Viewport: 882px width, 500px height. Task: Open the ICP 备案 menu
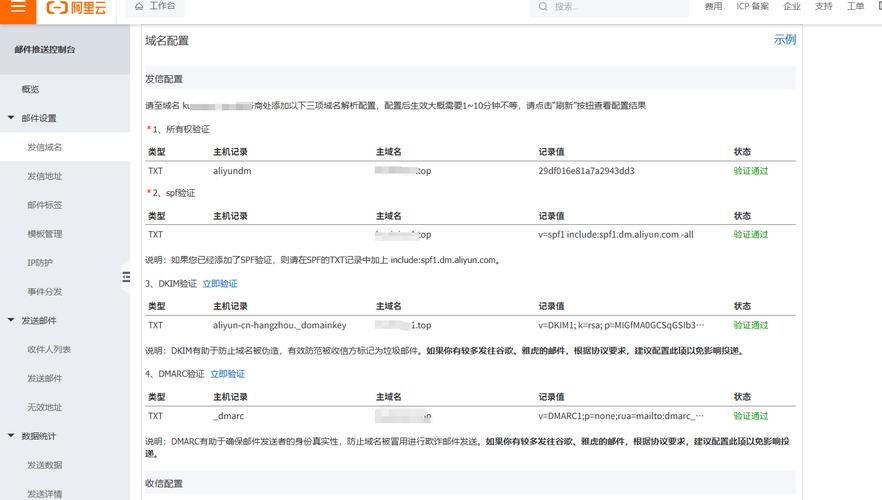tap(752, 6)
